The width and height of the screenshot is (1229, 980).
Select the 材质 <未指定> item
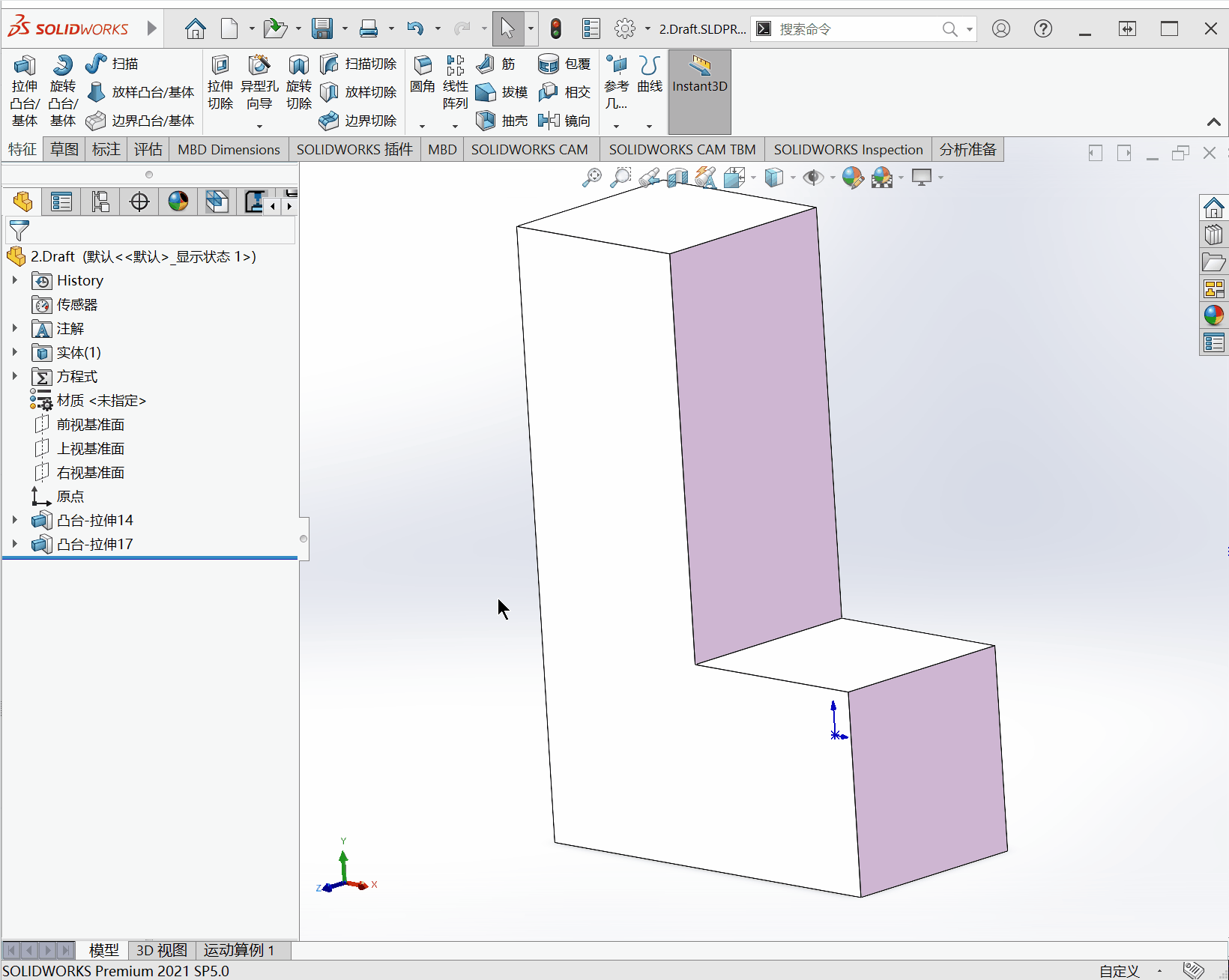click(88, 400)
